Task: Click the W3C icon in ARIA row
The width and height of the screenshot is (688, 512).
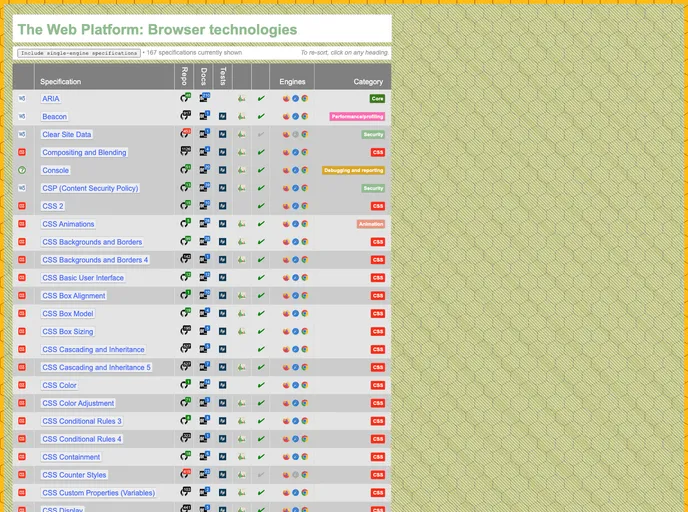Action: coord(22,99)
